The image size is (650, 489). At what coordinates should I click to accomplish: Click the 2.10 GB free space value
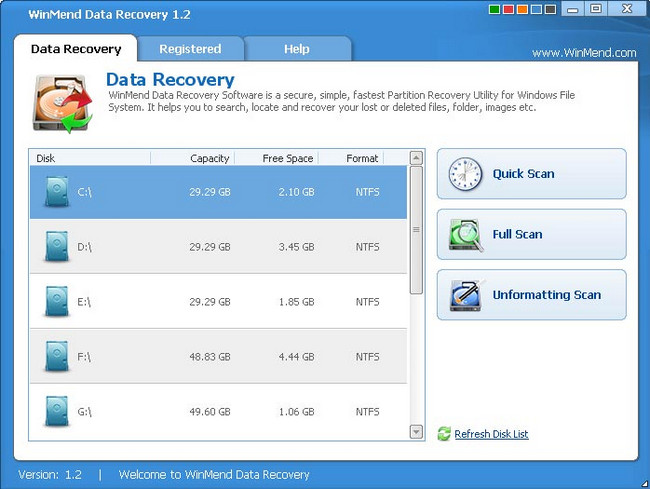(x=296, y=192)
